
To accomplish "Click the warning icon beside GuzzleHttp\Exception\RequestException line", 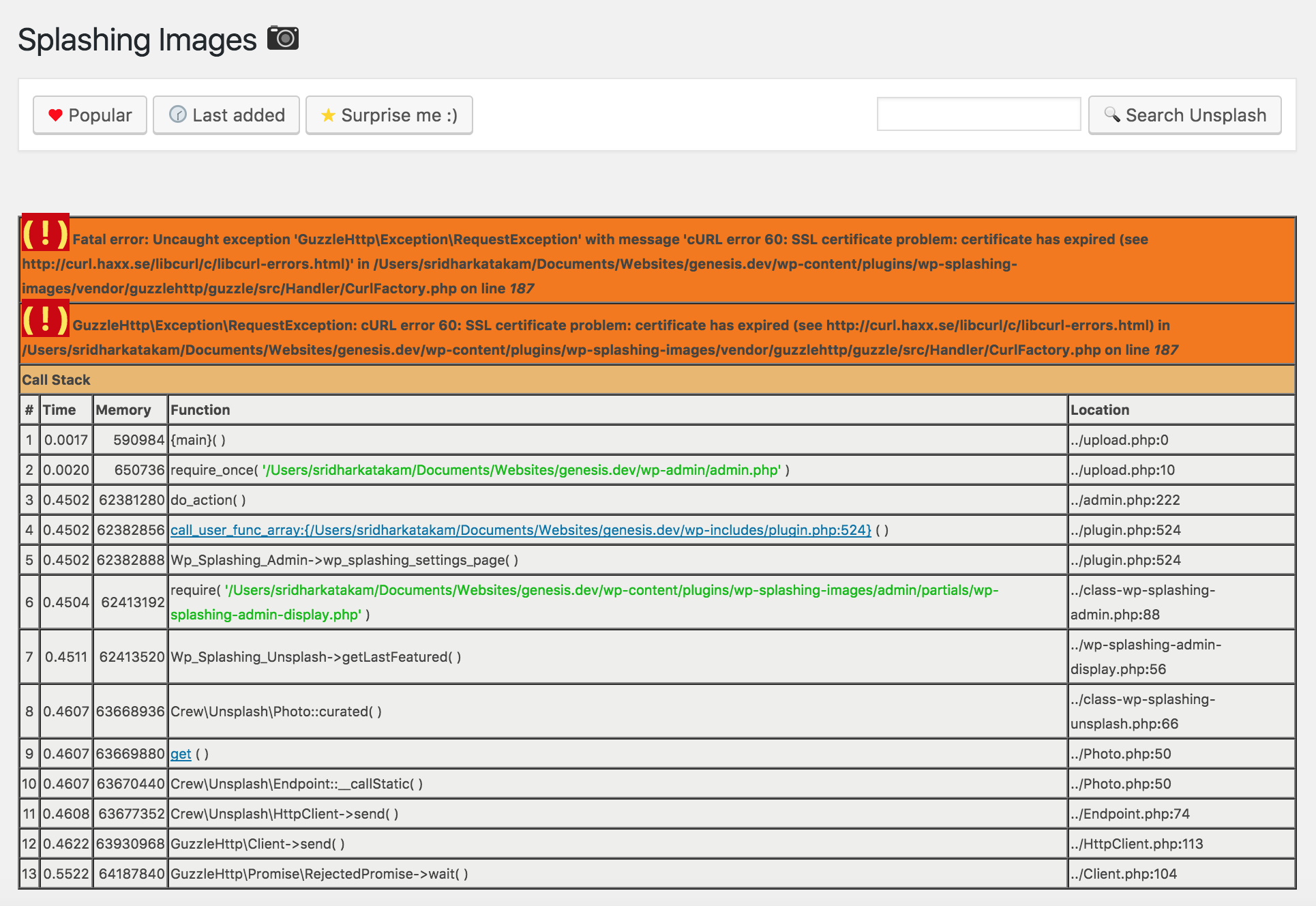I will coord(45,319).
